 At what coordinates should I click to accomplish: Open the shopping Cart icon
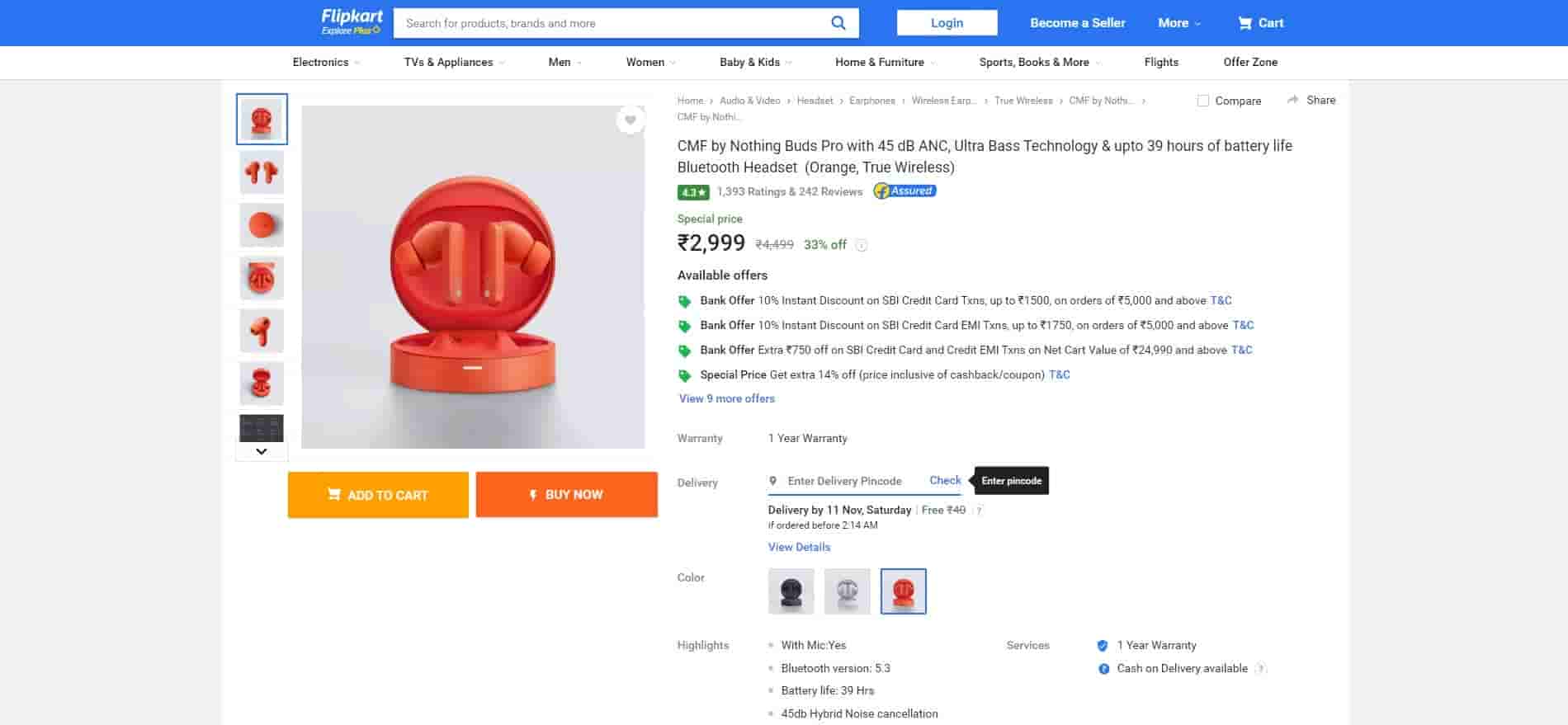point(1244,23)
